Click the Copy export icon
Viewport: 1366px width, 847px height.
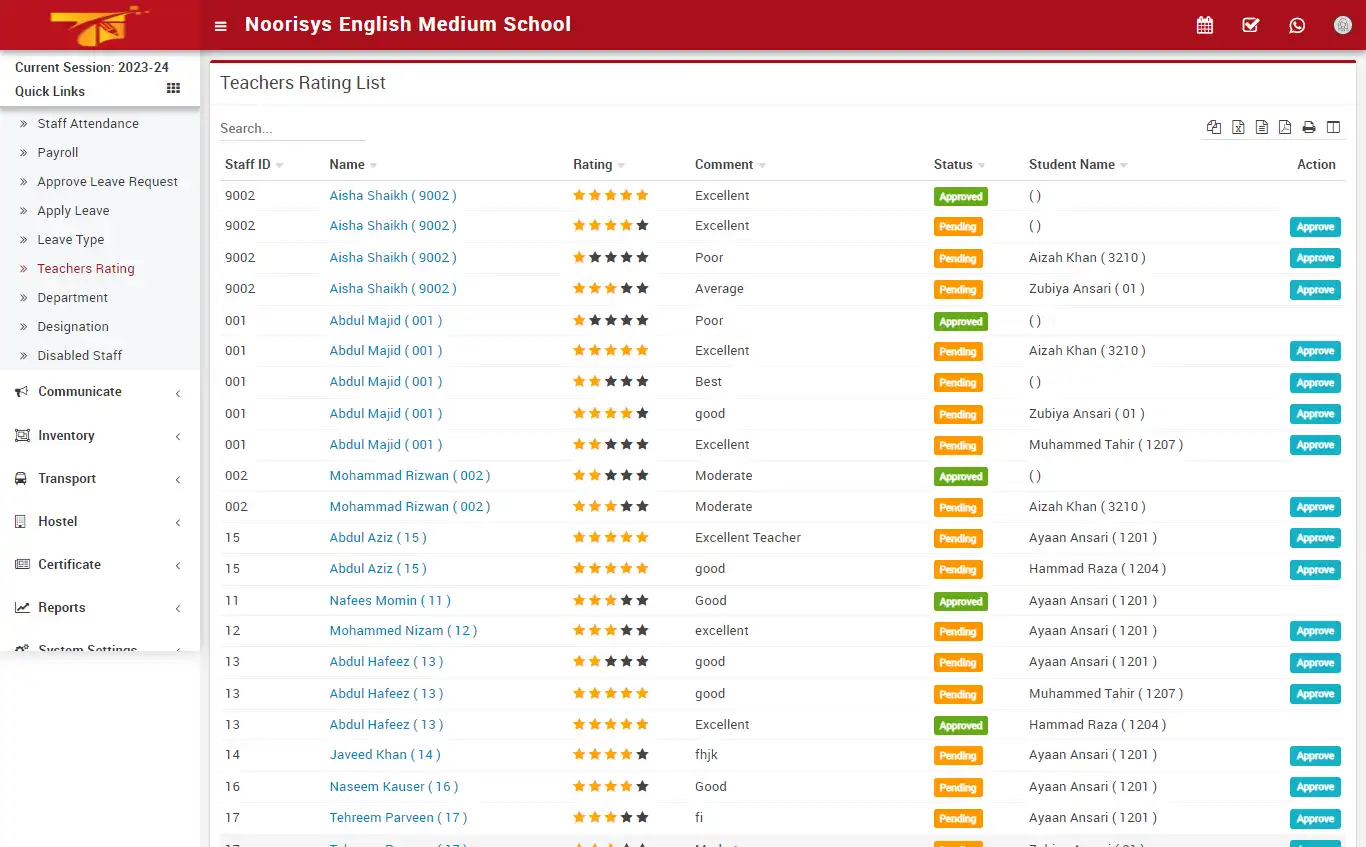[x=1214, y=127]
